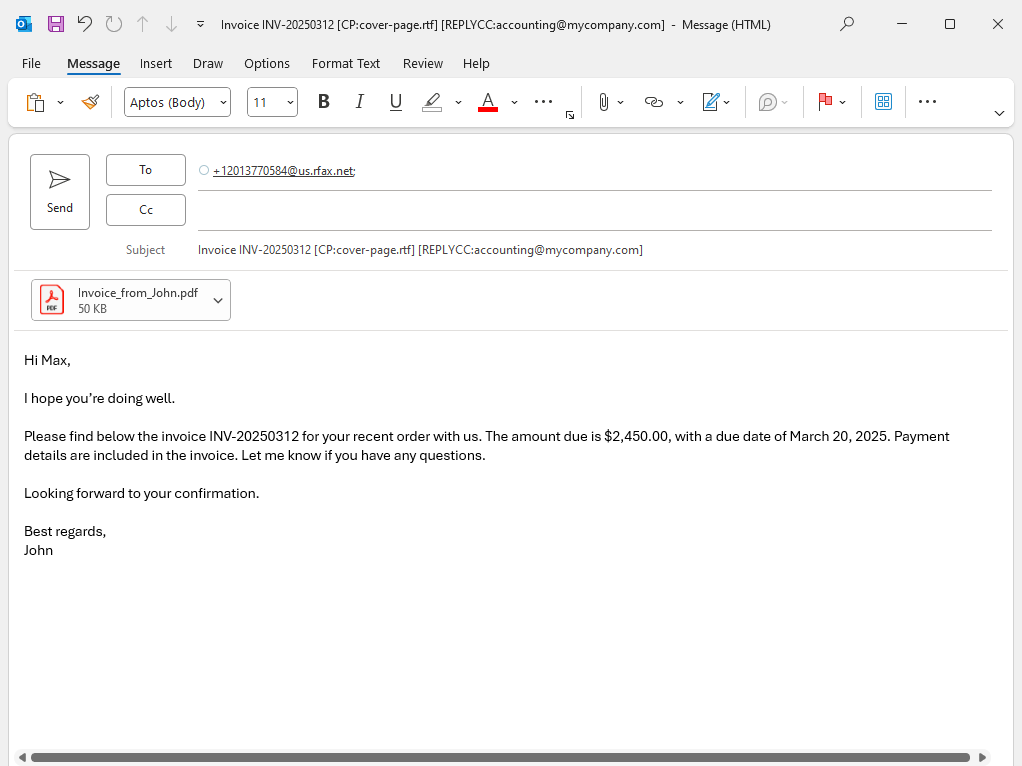Click the search magnifier in title bar
Screen dimensions: 1022x766
(x=847, y=24)
